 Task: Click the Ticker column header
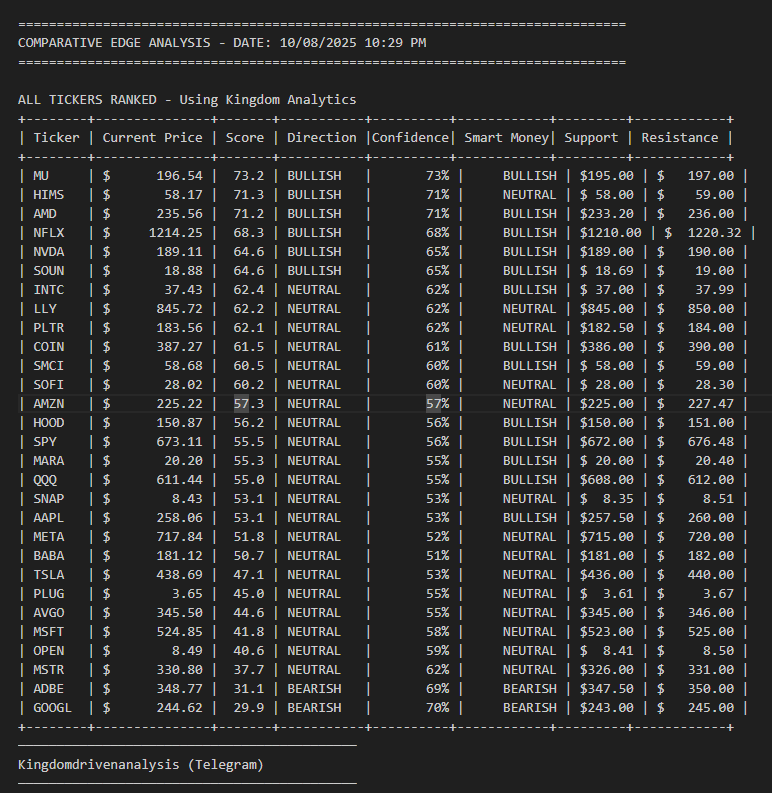click(56, 138)
